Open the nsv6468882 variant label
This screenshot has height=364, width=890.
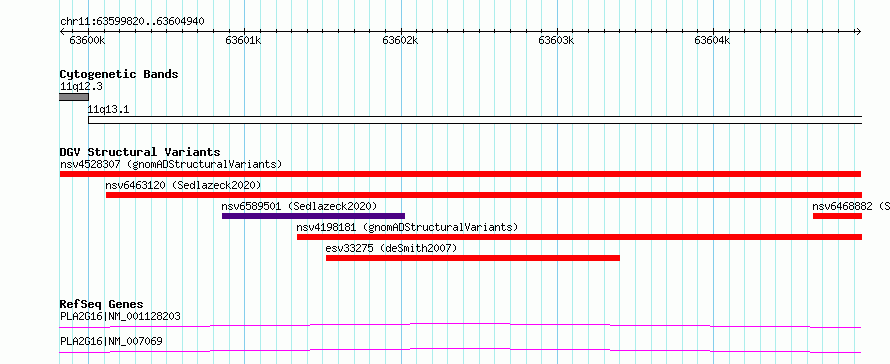tap(851, 207)
